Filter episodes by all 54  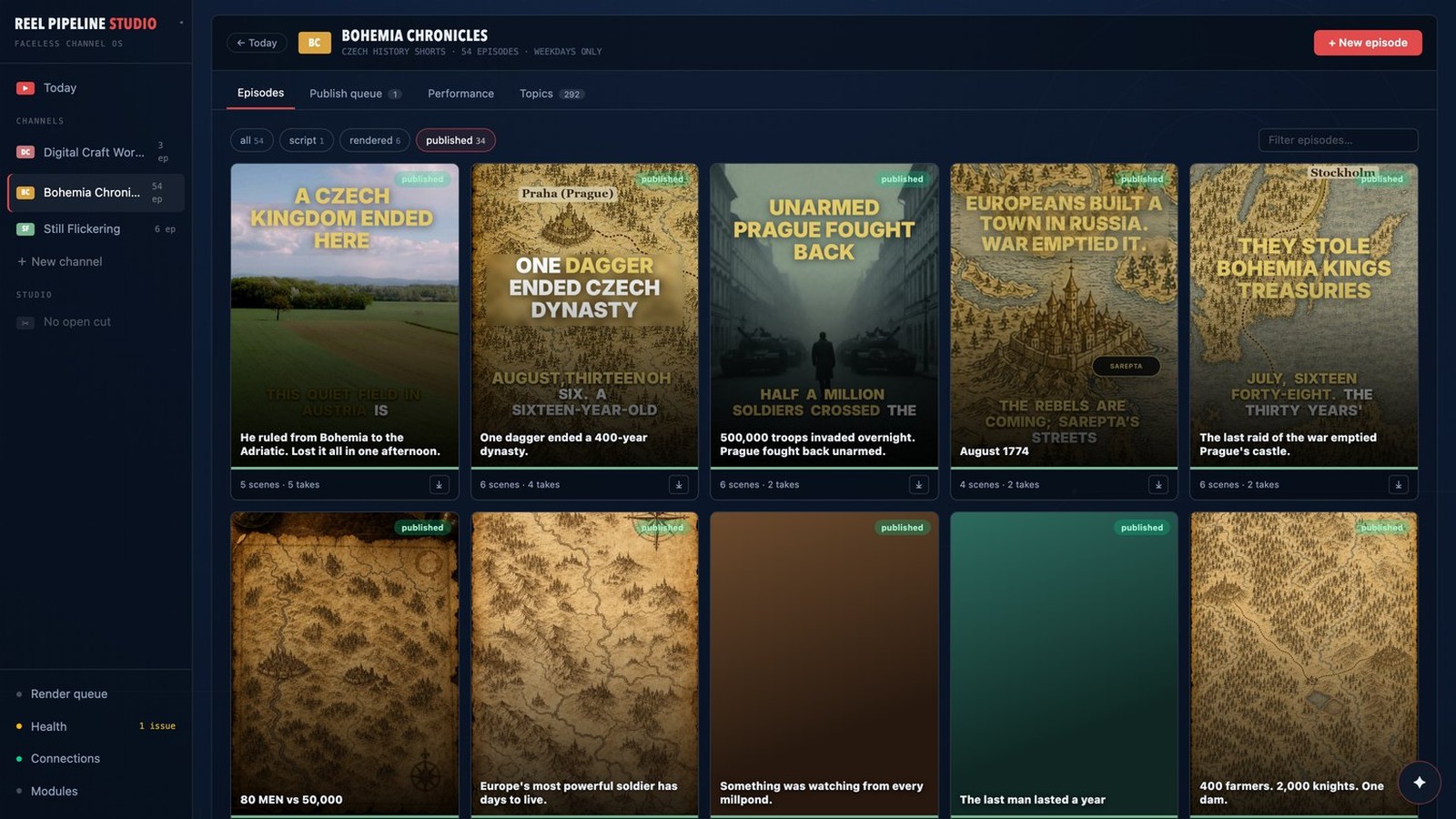click(x=251, y=140)
